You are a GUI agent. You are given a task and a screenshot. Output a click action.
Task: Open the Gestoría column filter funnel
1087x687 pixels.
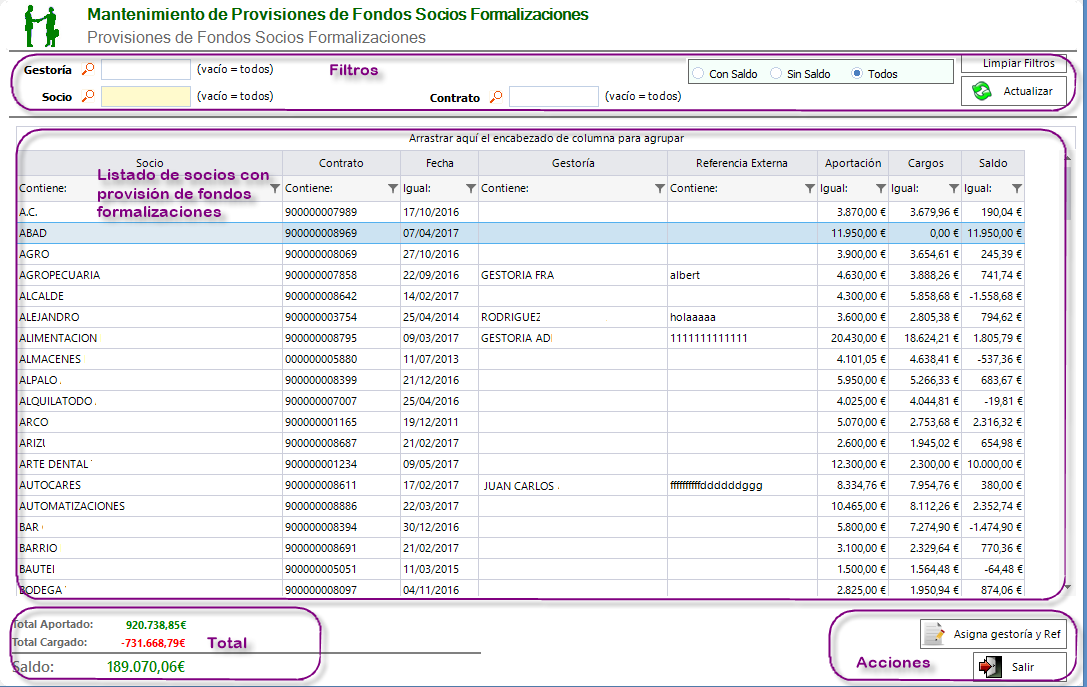[x=659, y=189]
